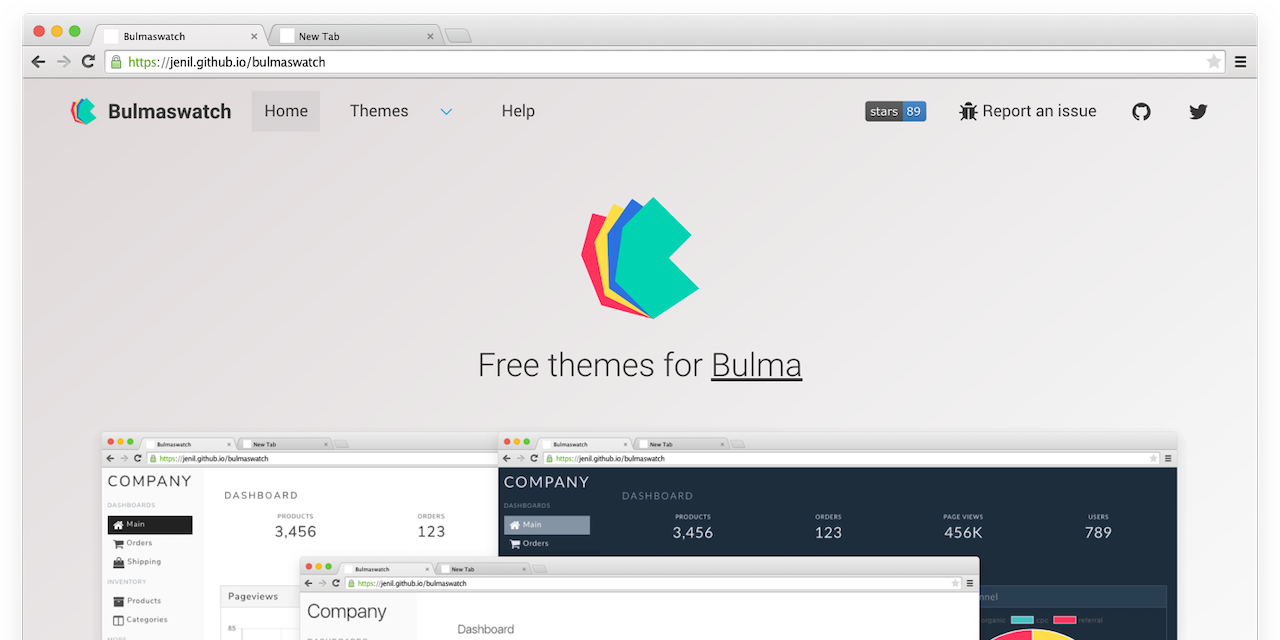1280x640 pixels.
Task: Click the Pageviews panel heading in light preview
Action: click(253, 597)
